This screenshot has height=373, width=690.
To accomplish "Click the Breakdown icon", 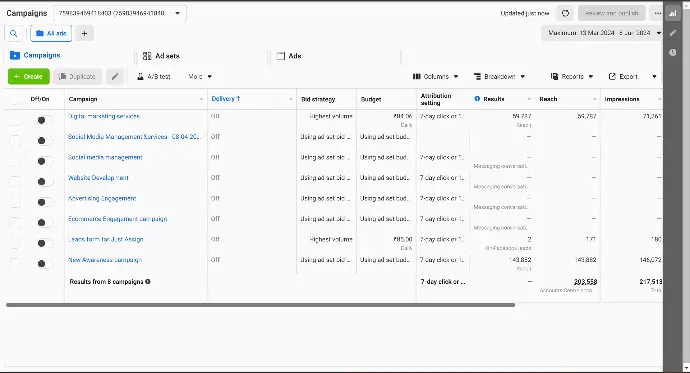I will (x=477, y=77).
